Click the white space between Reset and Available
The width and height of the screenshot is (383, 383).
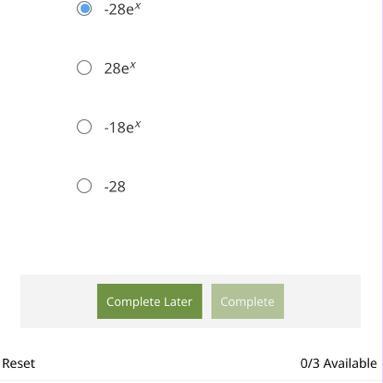tap(167, 363)
